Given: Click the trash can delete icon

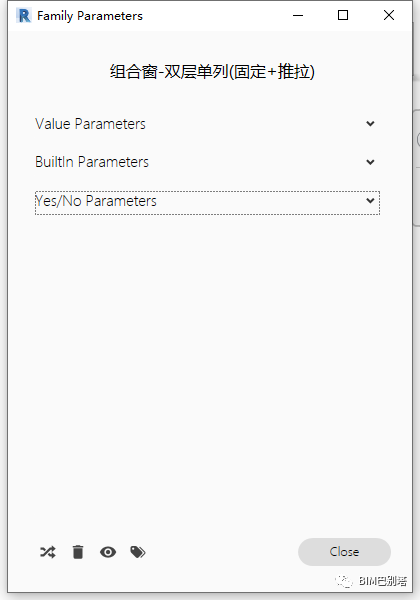Looking at the screenshot, I should (78, 552).
